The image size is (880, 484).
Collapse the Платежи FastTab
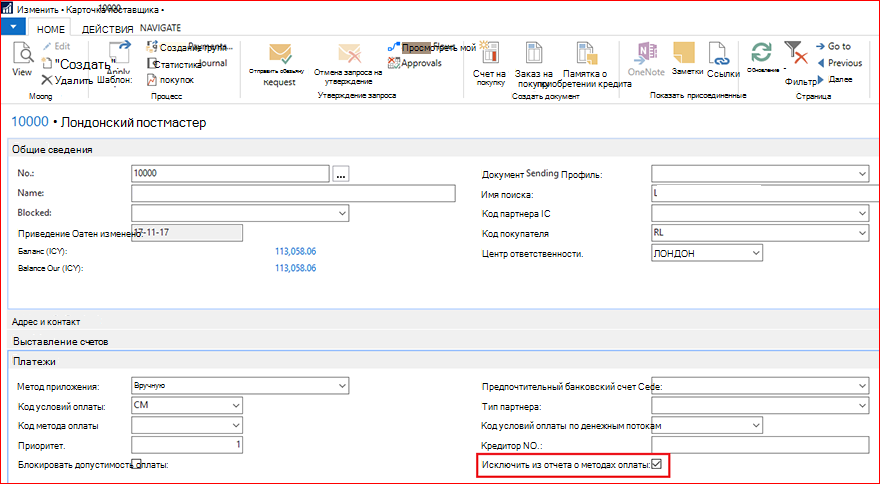pyautogui.click(x=34, y=362)
